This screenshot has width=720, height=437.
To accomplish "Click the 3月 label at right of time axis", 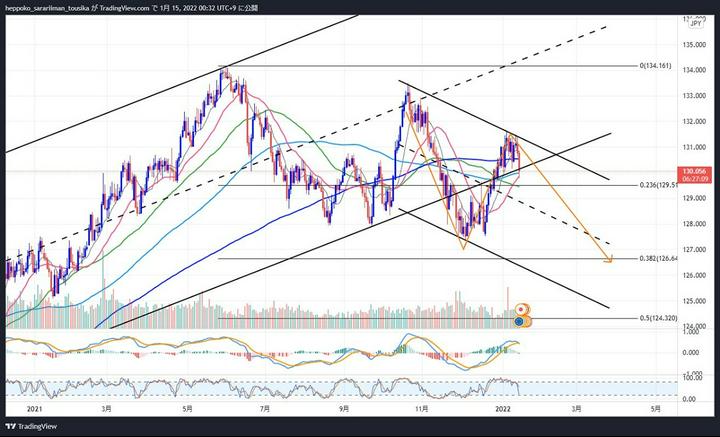I will pyautogui.click(x=576, y=408).
